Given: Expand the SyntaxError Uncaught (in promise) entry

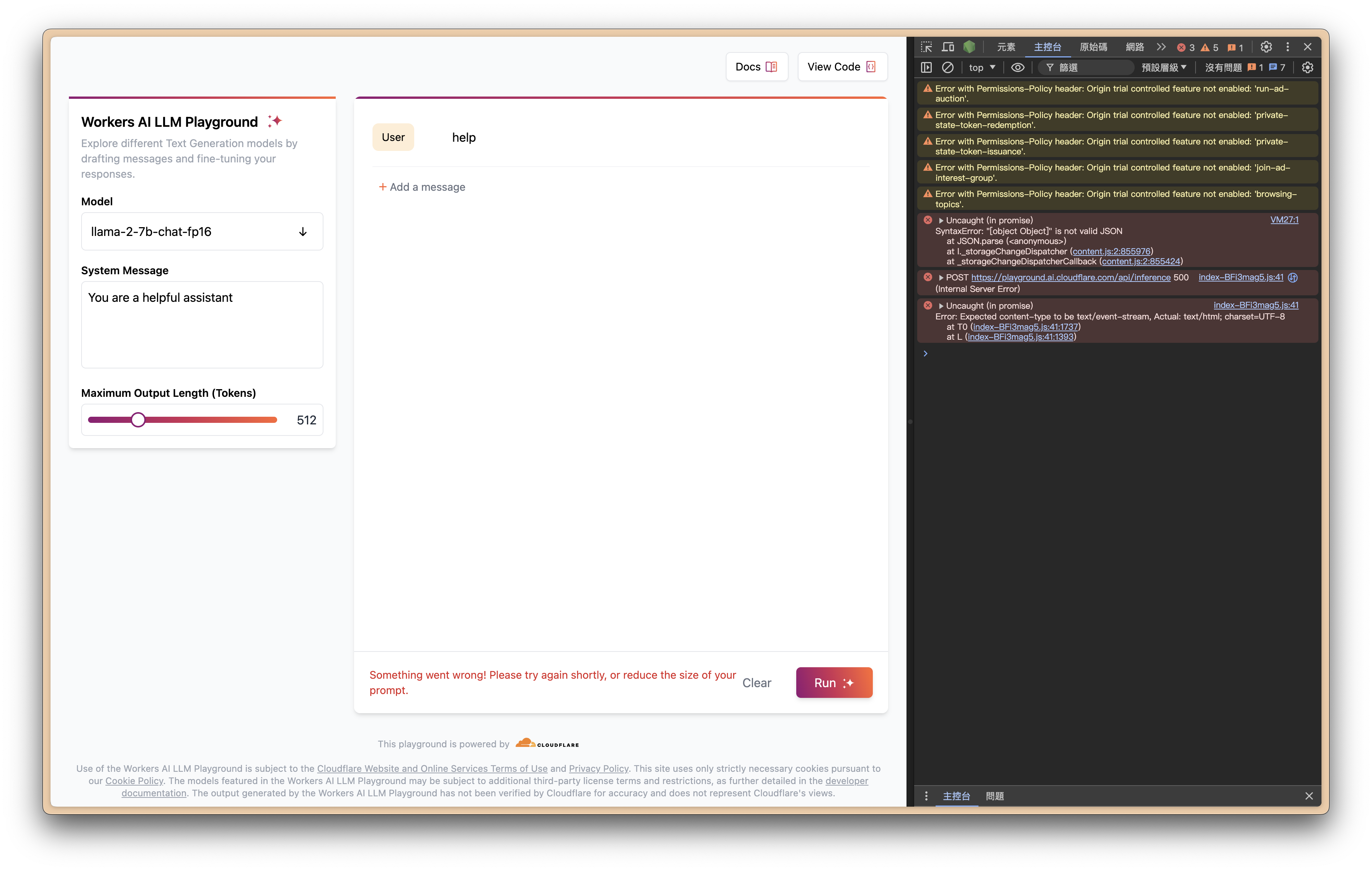Looking at the screenshot, I should point(941,221).
